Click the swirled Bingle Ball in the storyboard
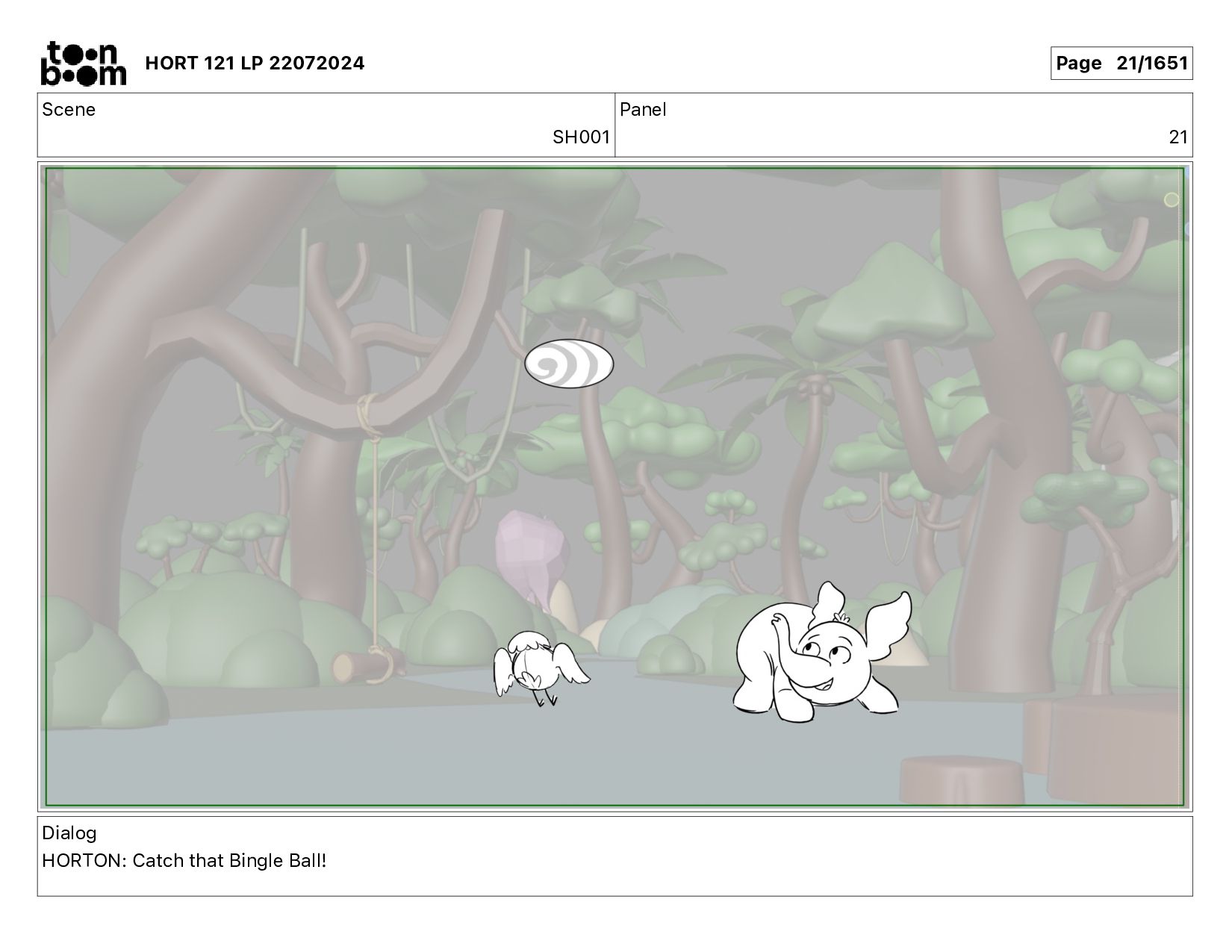 569,364
